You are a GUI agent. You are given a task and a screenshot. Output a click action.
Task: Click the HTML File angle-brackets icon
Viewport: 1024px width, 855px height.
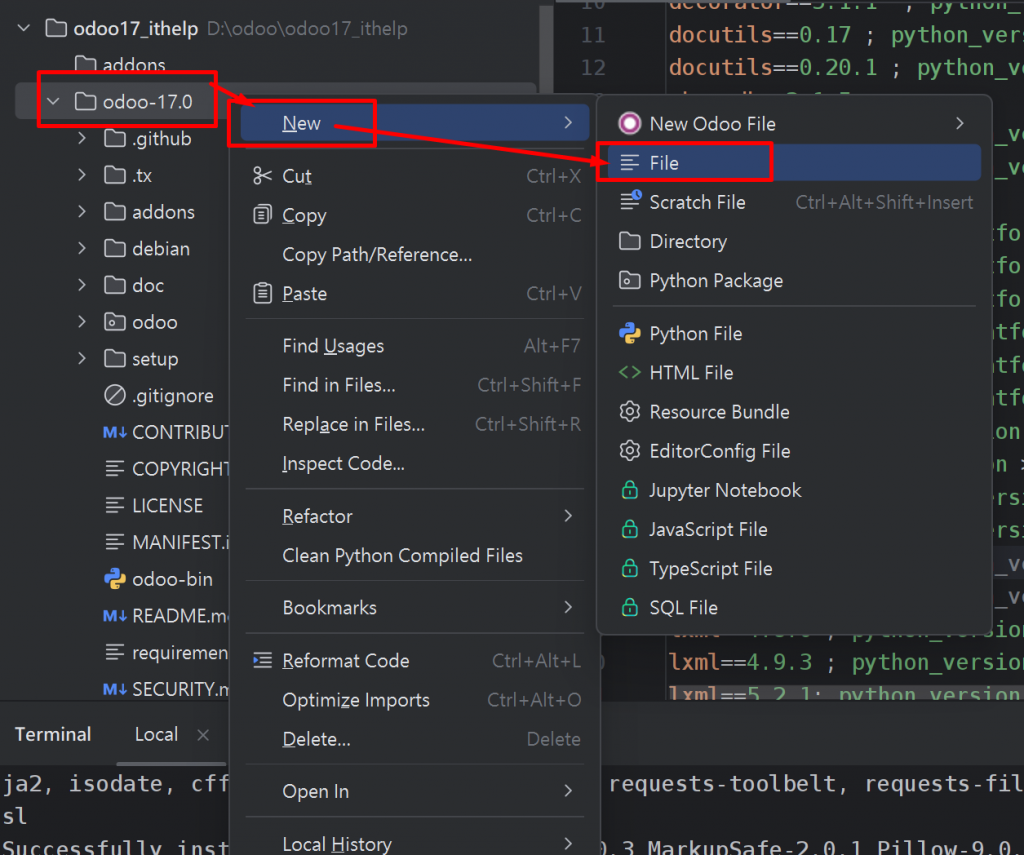630,372
